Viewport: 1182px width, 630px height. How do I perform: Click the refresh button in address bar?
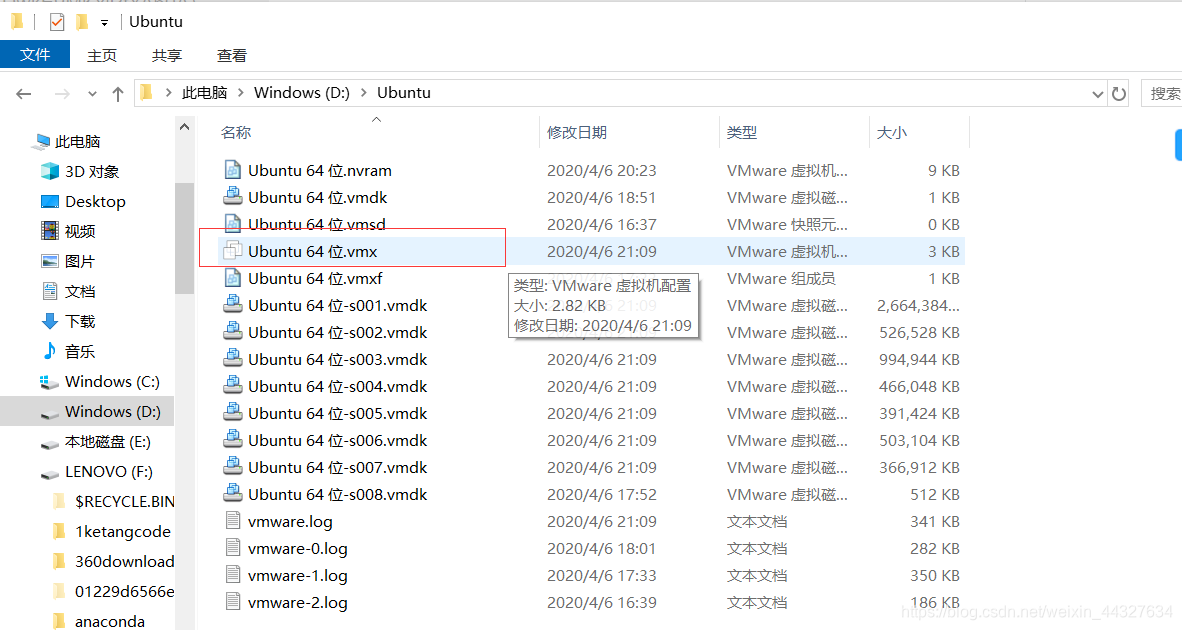(x=1119, y=93)
